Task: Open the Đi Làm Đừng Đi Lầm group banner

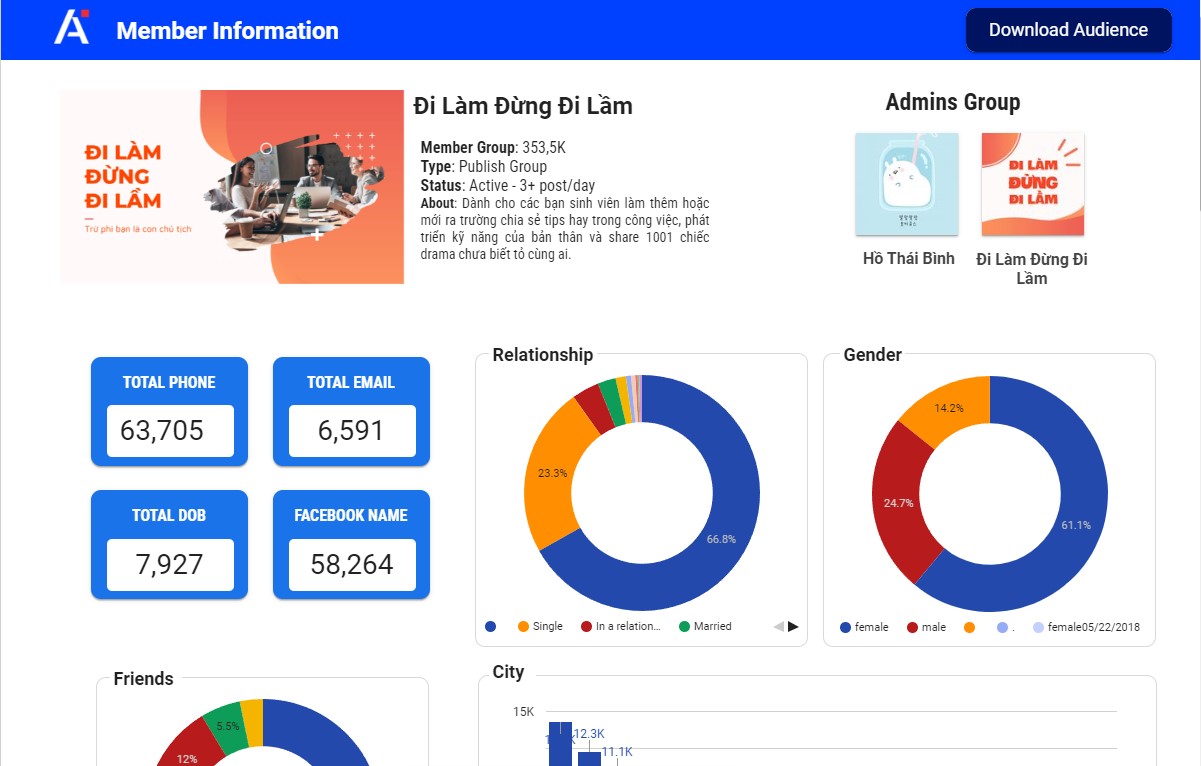Action: (x=232, y=187)
